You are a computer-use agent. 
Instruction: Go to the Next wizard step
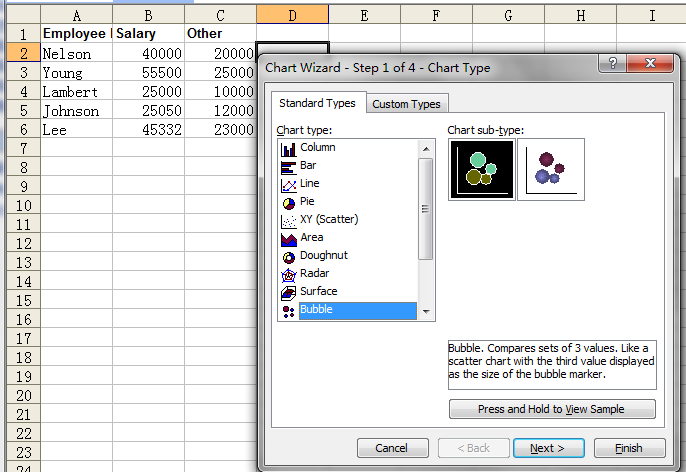coord(548,448)
